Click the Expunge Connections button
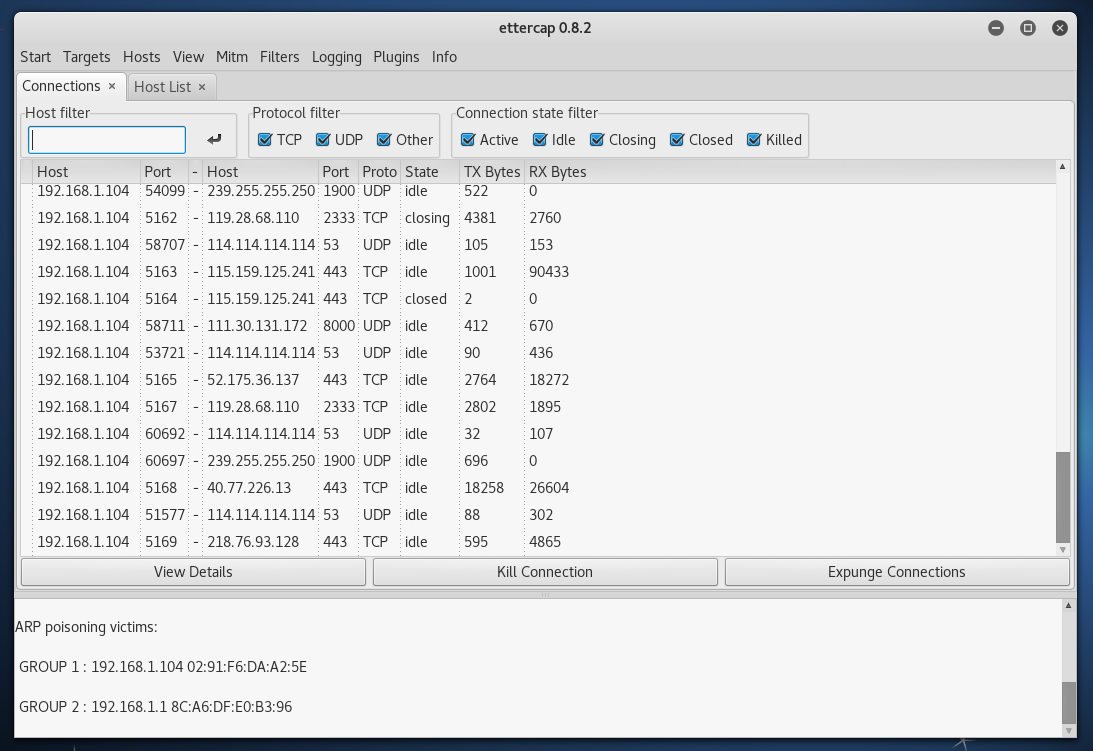The image size is (1093, 751). (896, 572)
